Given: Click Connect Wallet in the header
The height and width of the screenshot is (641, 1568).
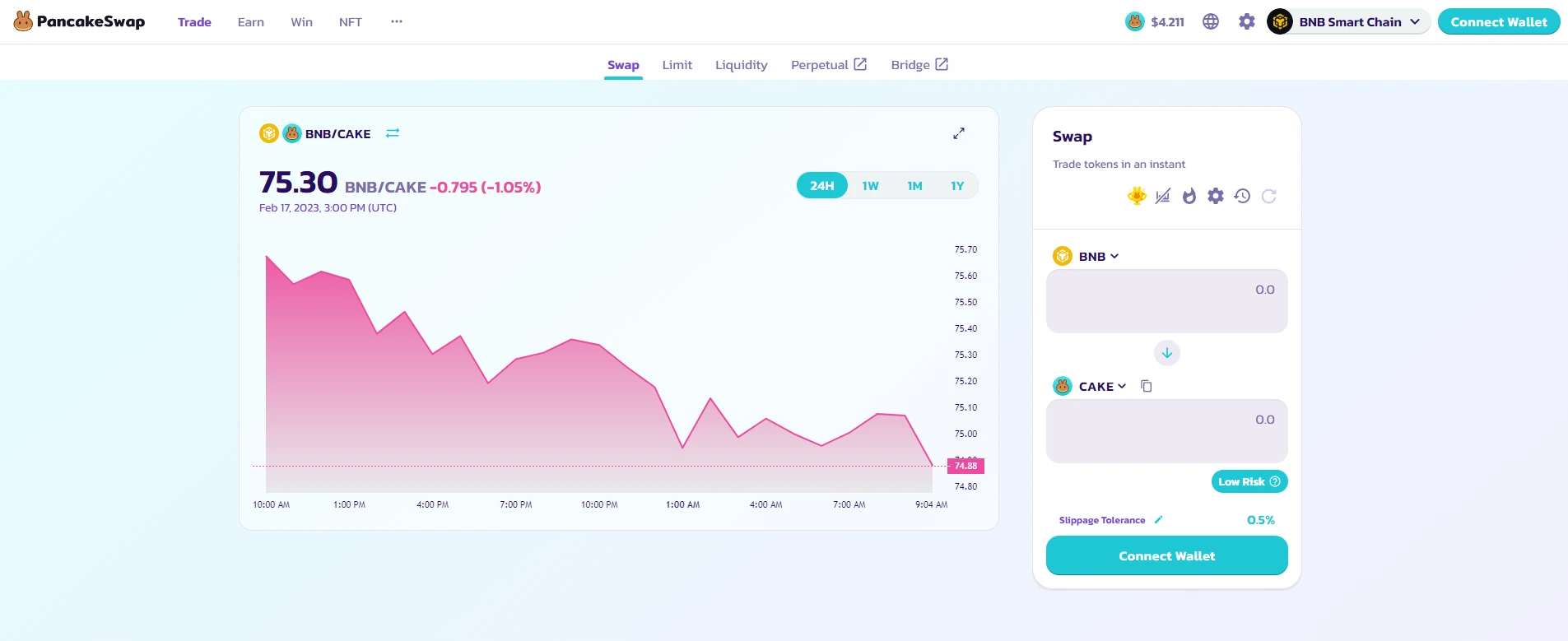Looking at the screenshot, I should pos(1499,21).
